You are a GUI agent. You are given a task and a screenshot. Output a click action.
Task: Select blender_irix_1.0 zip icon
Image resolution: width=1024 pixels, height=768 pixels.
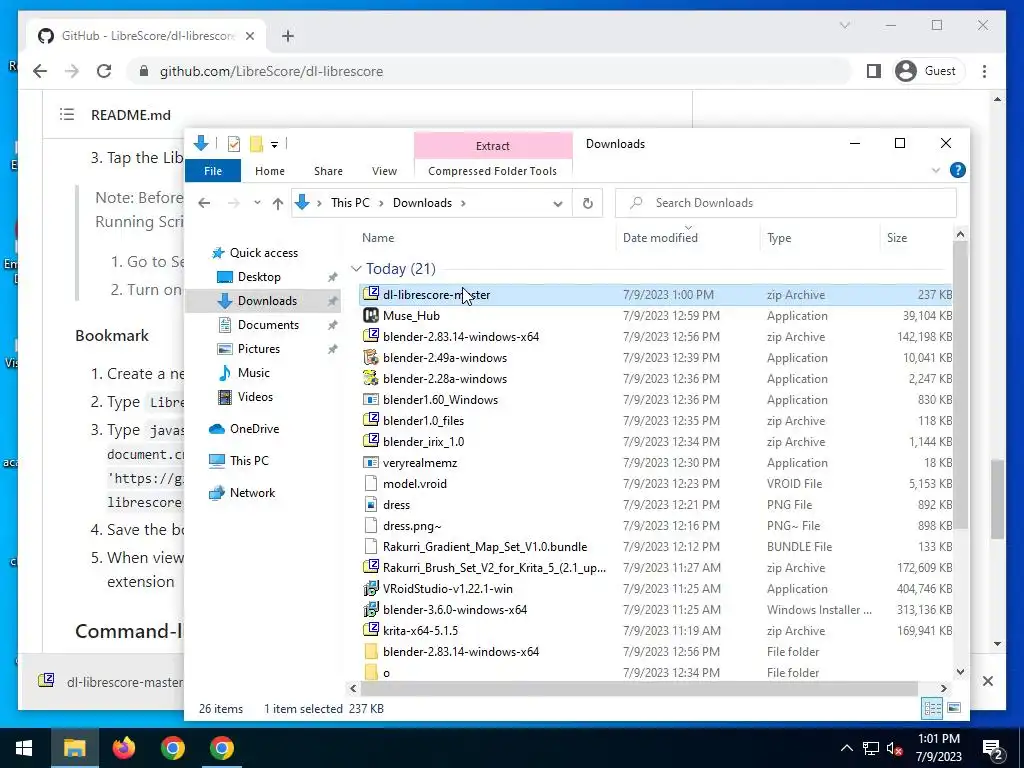[x=371, y=441]
